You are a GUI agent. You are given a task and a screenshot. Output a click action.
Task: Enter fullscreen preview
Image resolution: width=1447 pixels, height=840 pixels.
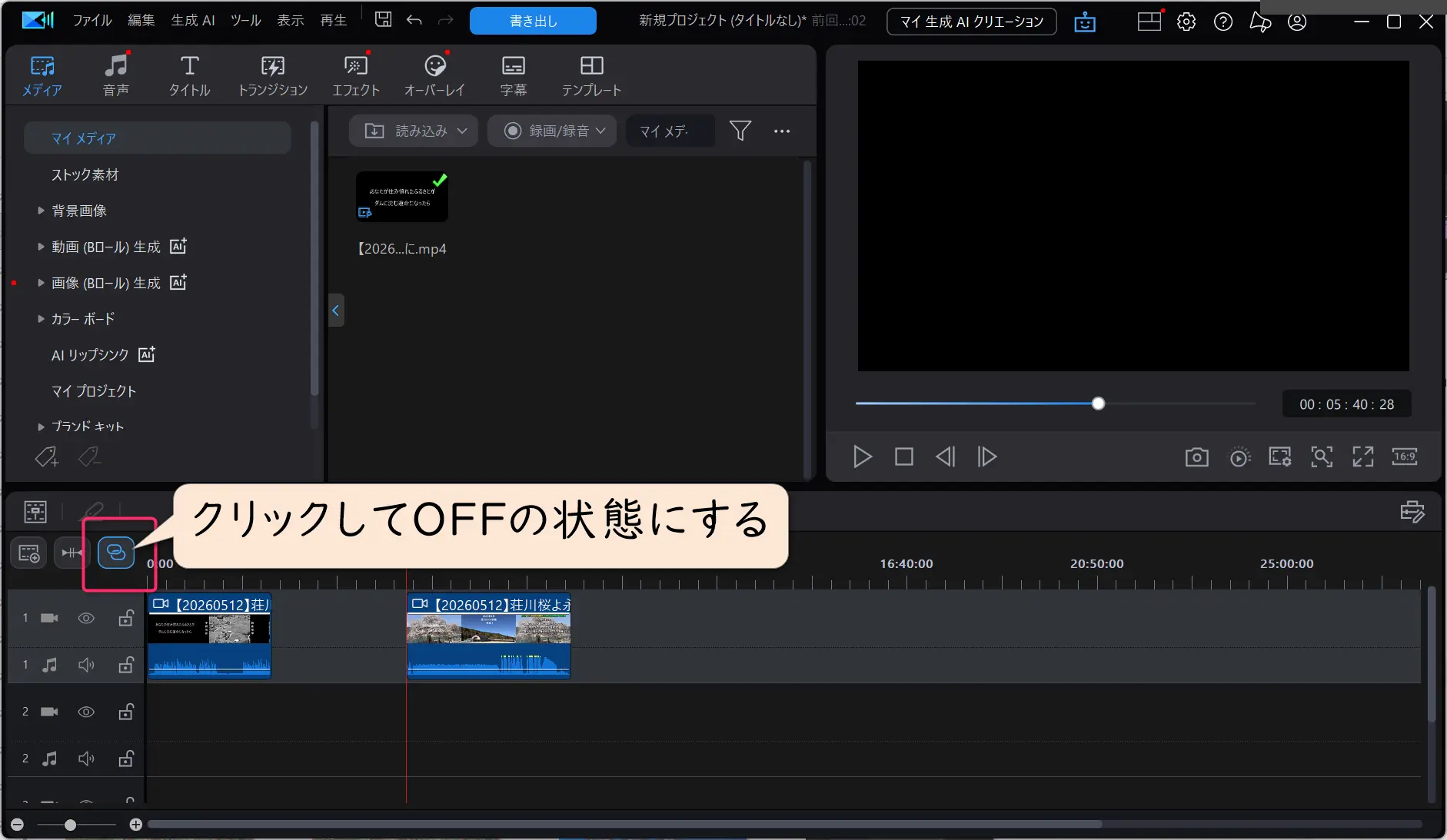pyautogui.click(x=1363, y=457)
